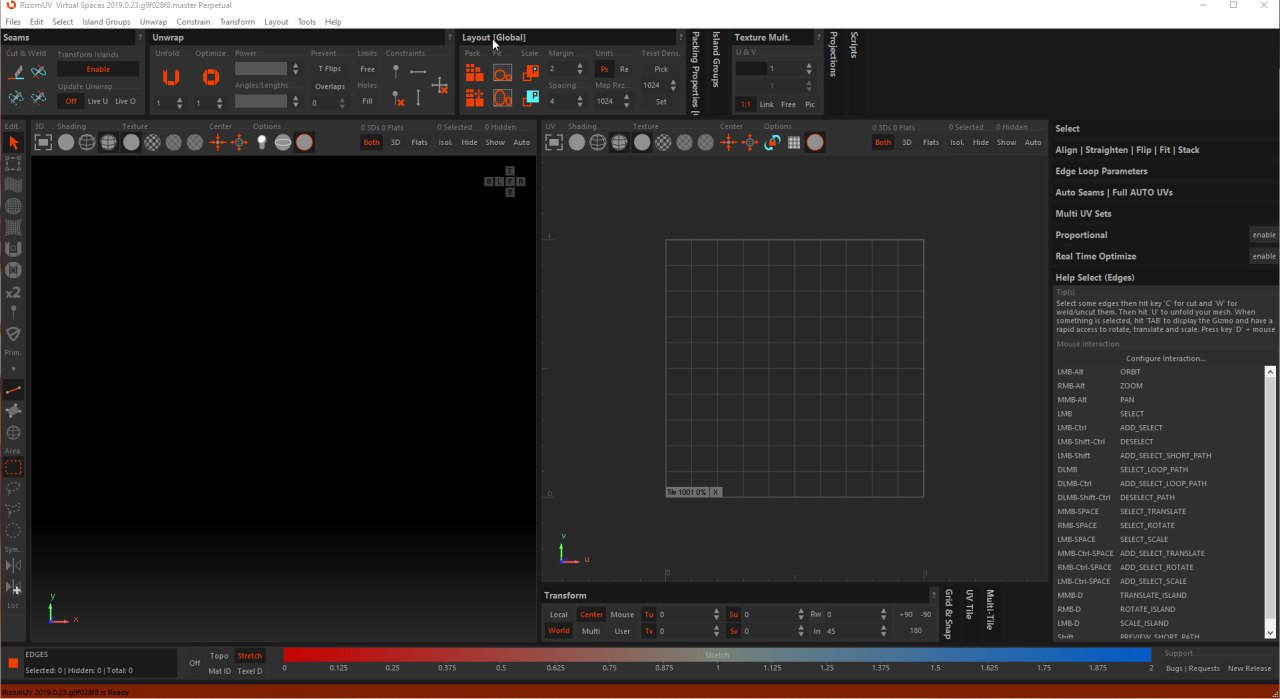
Task: Click first Center crosshair icon in 3D viewport
Action: tap(217, 143)
